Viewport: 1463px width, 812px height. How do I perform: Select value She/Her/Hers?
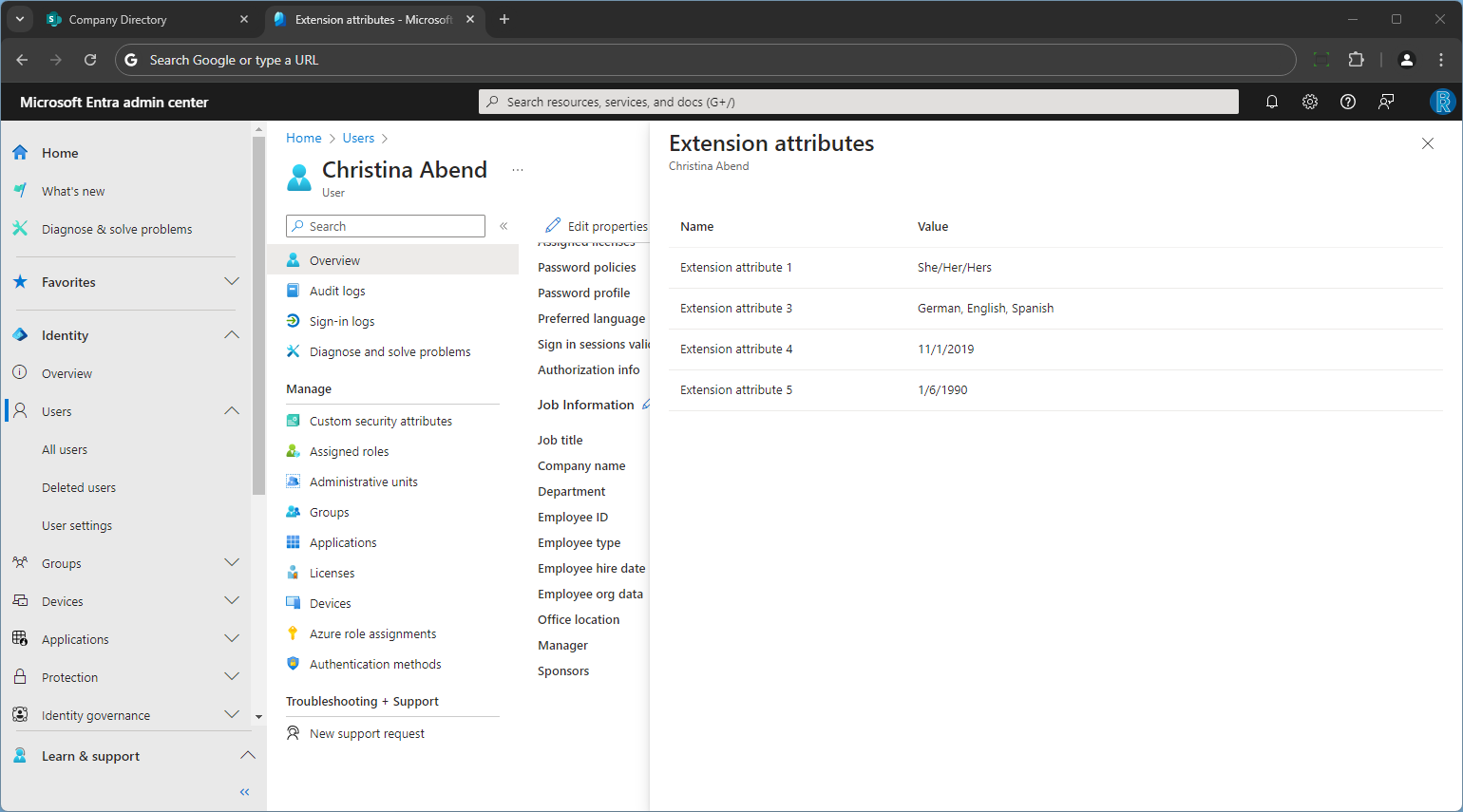click(954, 268)
